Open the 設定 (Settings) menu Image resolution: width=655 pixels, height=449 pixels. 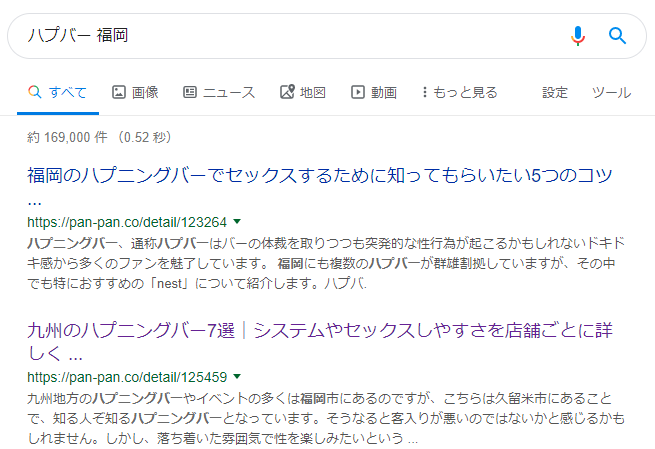[555, 92]
